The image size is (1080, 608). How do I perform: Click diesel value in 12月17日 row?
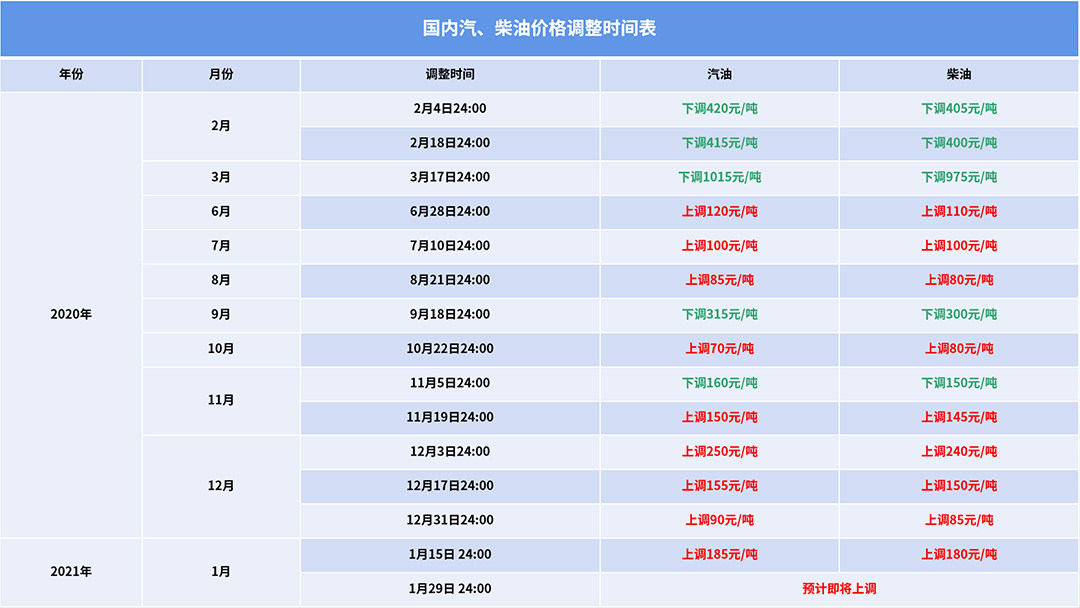pos(959,485)
